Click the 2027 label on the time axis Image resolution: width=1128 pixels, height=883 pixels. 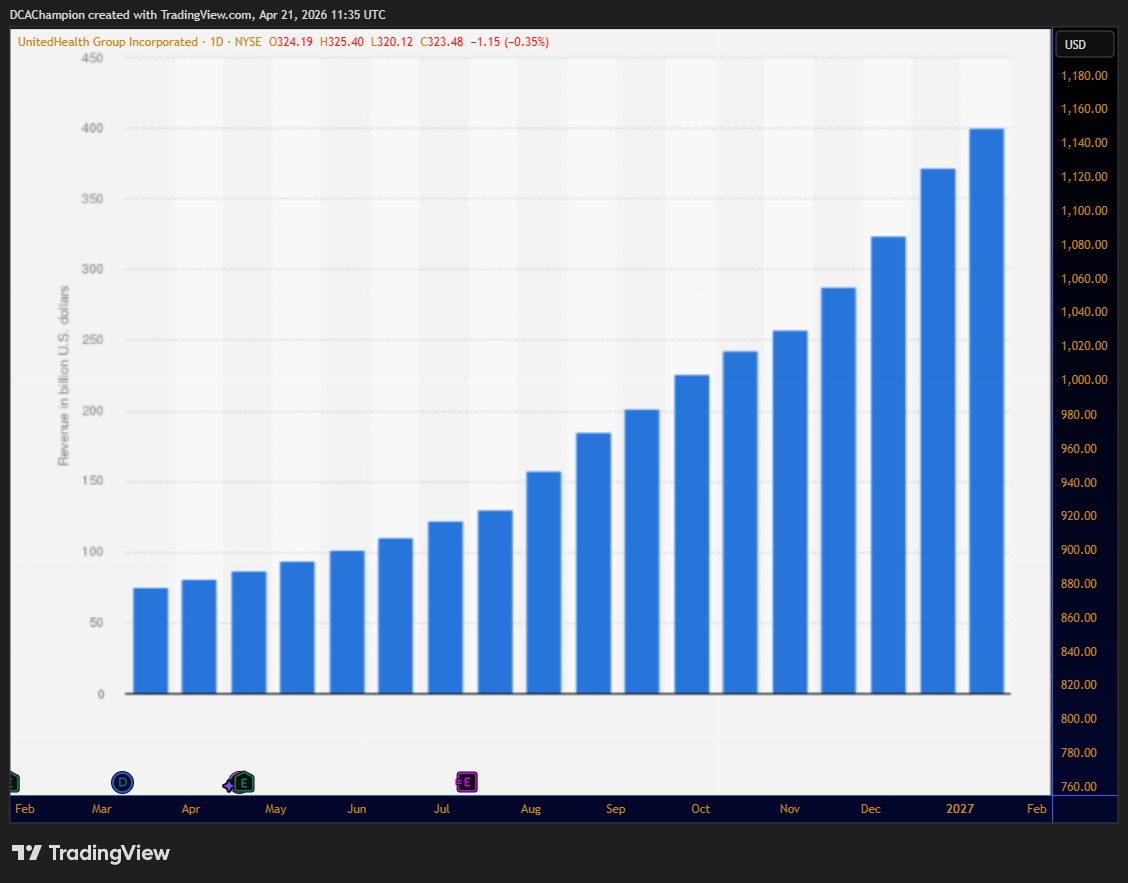(x=960, y=808)
